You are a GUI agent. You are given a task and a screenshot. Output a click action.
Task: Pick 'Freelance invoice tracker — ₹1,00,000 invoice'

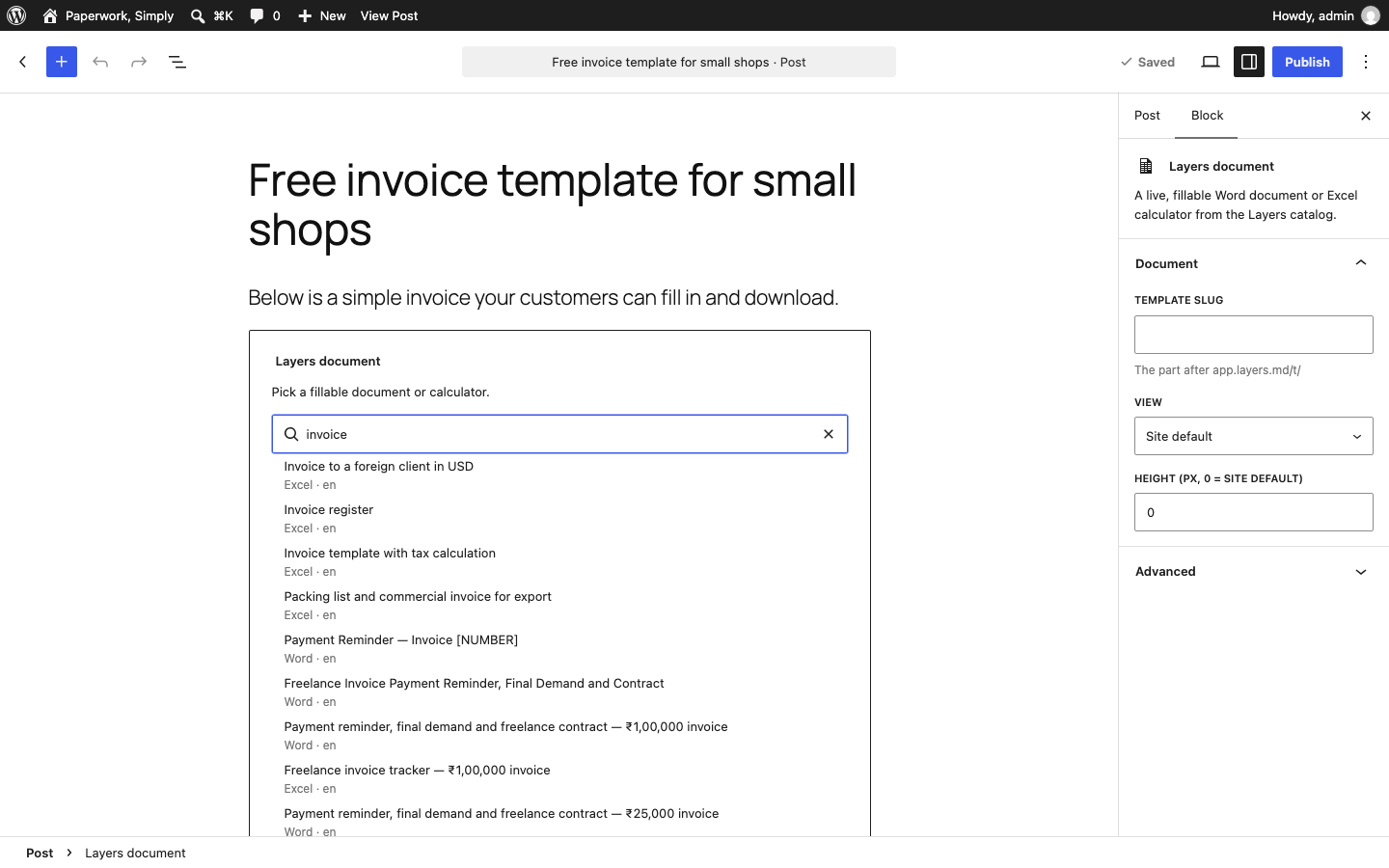pos(559,779)
